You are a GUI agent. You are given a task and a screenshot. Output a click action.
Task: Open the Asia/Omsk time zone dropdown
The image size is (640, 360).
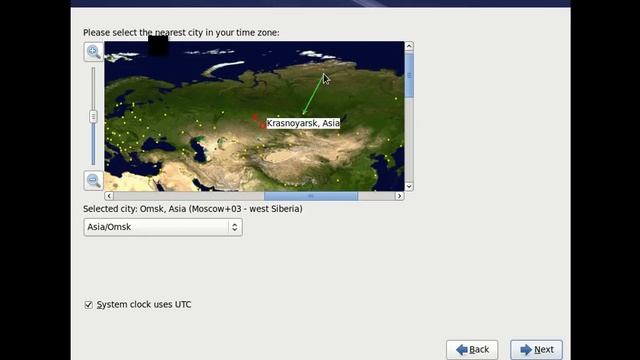click(163, 227)
